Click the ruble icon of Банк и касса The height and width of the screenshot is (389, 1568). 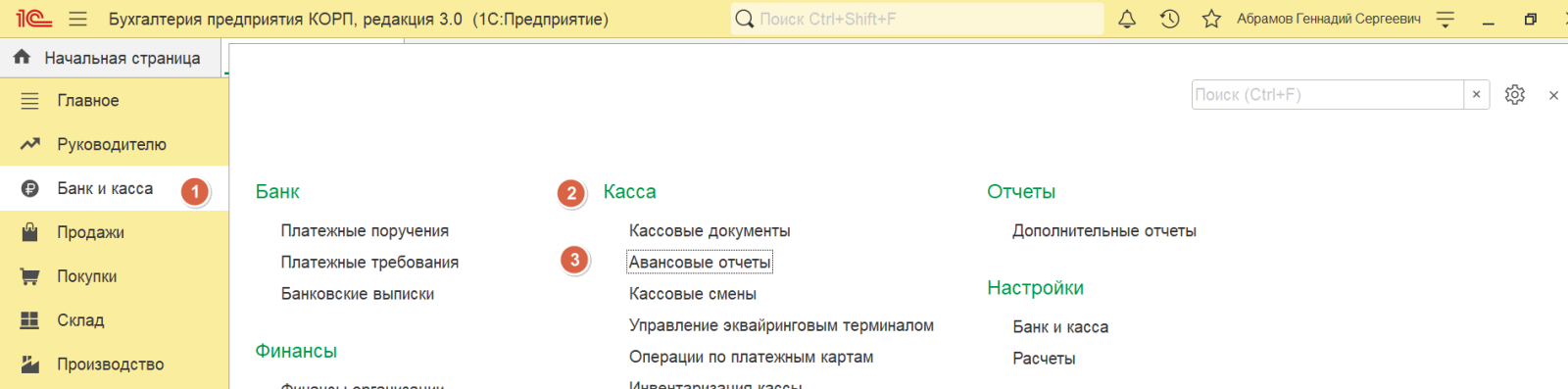[30, 188]
